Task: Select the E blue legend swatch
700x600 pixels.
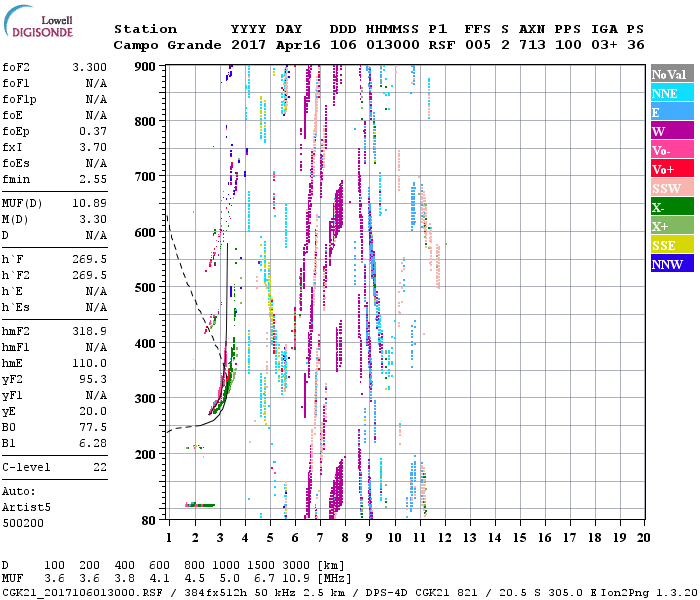Action: 672,112
